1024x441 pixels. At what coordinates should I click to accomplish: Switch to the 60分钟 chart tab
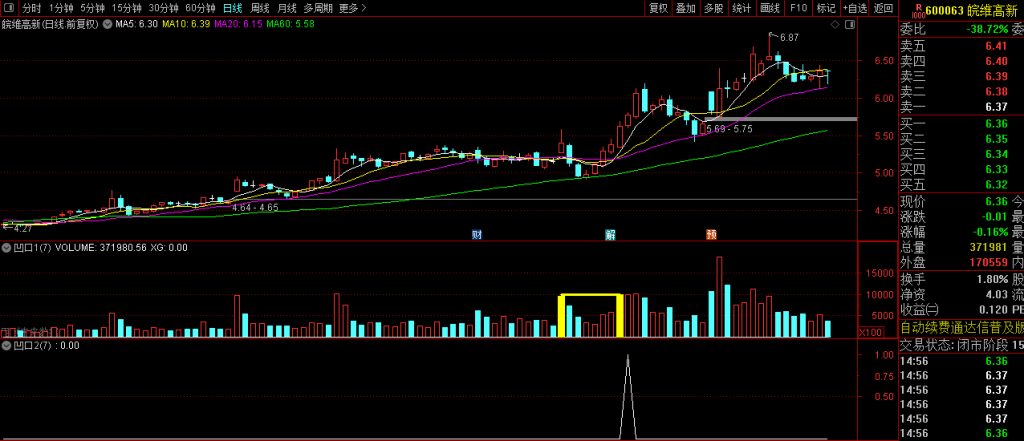(x=200, y=8)
